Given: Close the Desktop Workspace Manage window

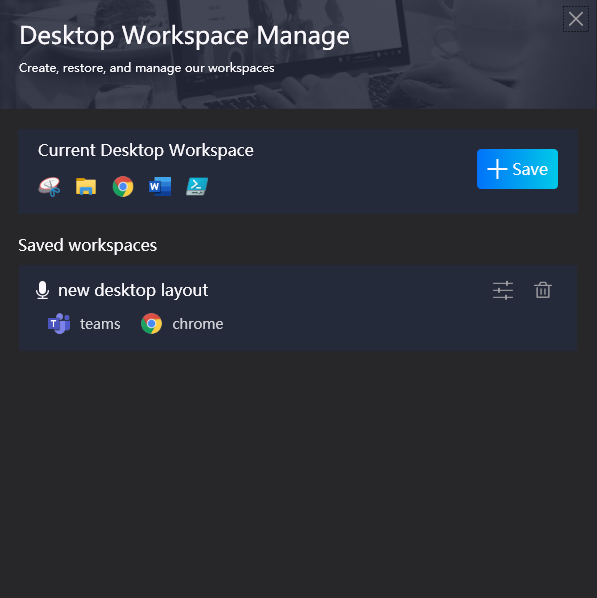Looking at the screenshot, I should click(x=576, y=19).
